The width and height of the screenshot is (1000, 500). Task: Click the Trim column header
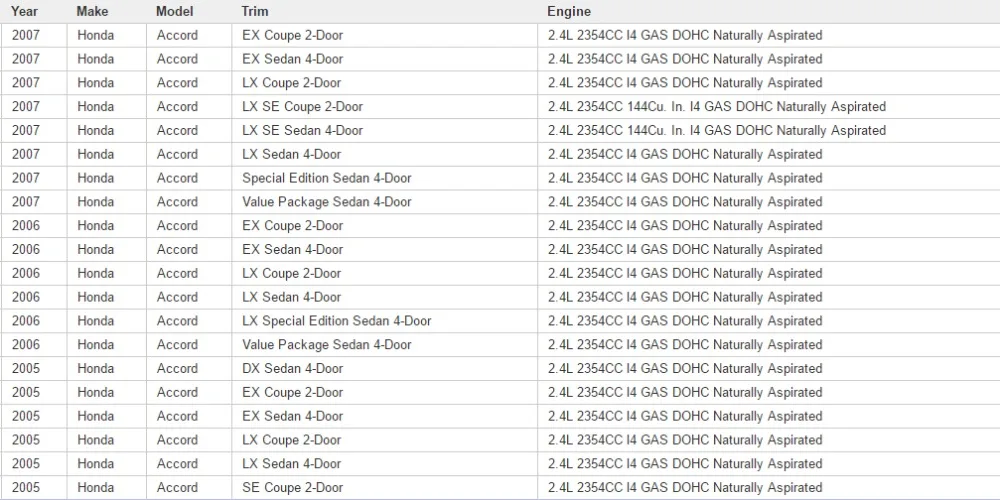254,11
